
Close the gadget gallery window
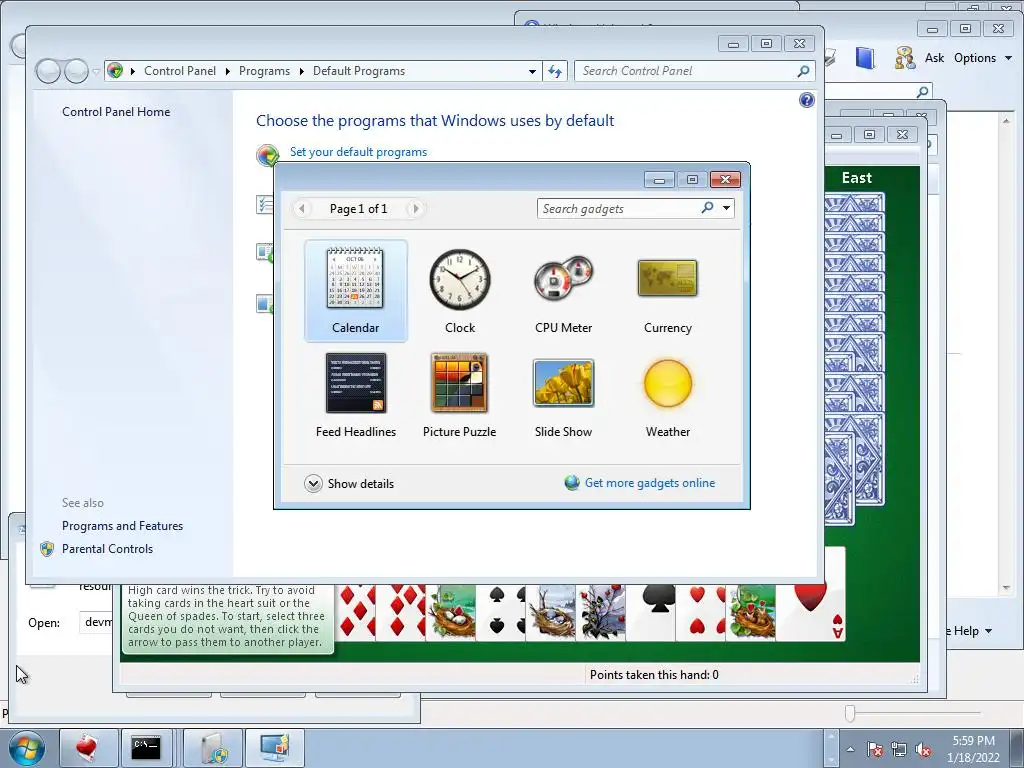[x=725, y=180]
